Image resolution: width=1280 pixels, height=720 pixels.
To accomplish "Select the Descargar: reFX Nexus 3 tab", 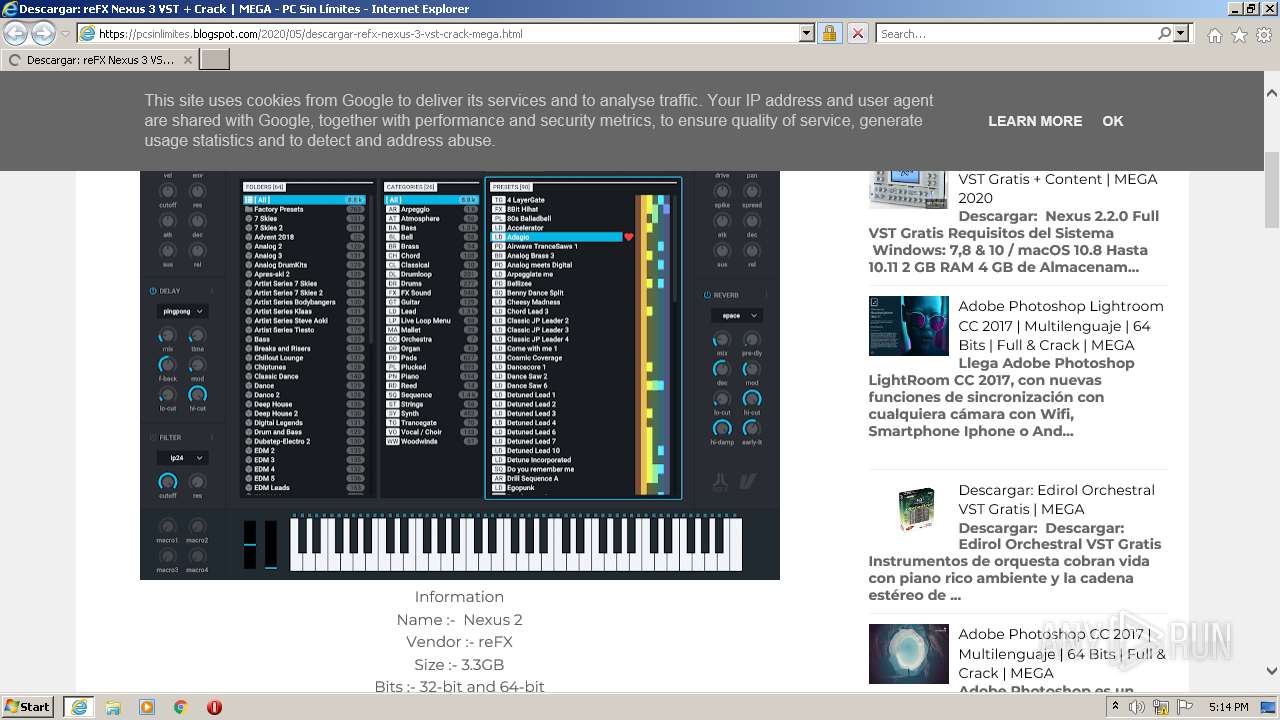I will tap(100, 60).
